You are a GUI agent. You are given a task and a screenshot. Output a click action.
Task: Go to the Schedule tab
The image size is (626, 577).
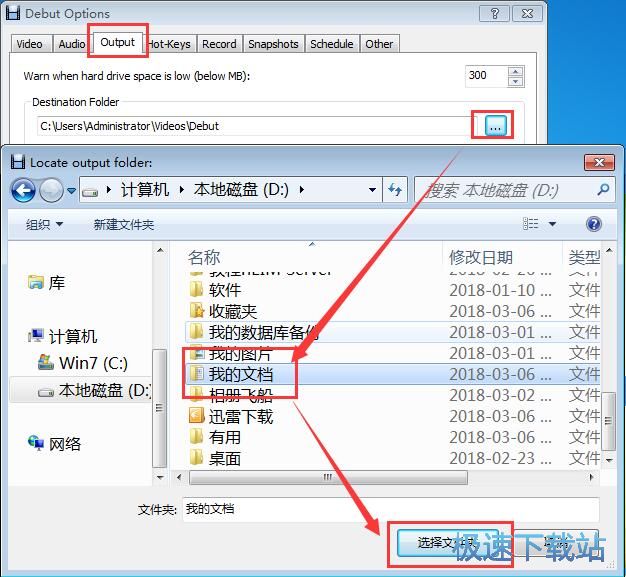(x=332, y=44)
